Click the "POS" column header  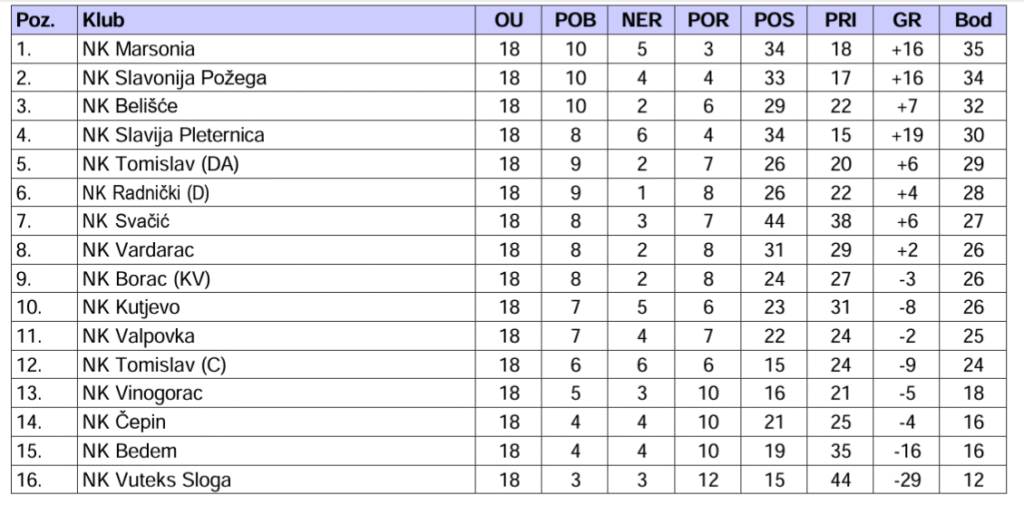(774, 20)
